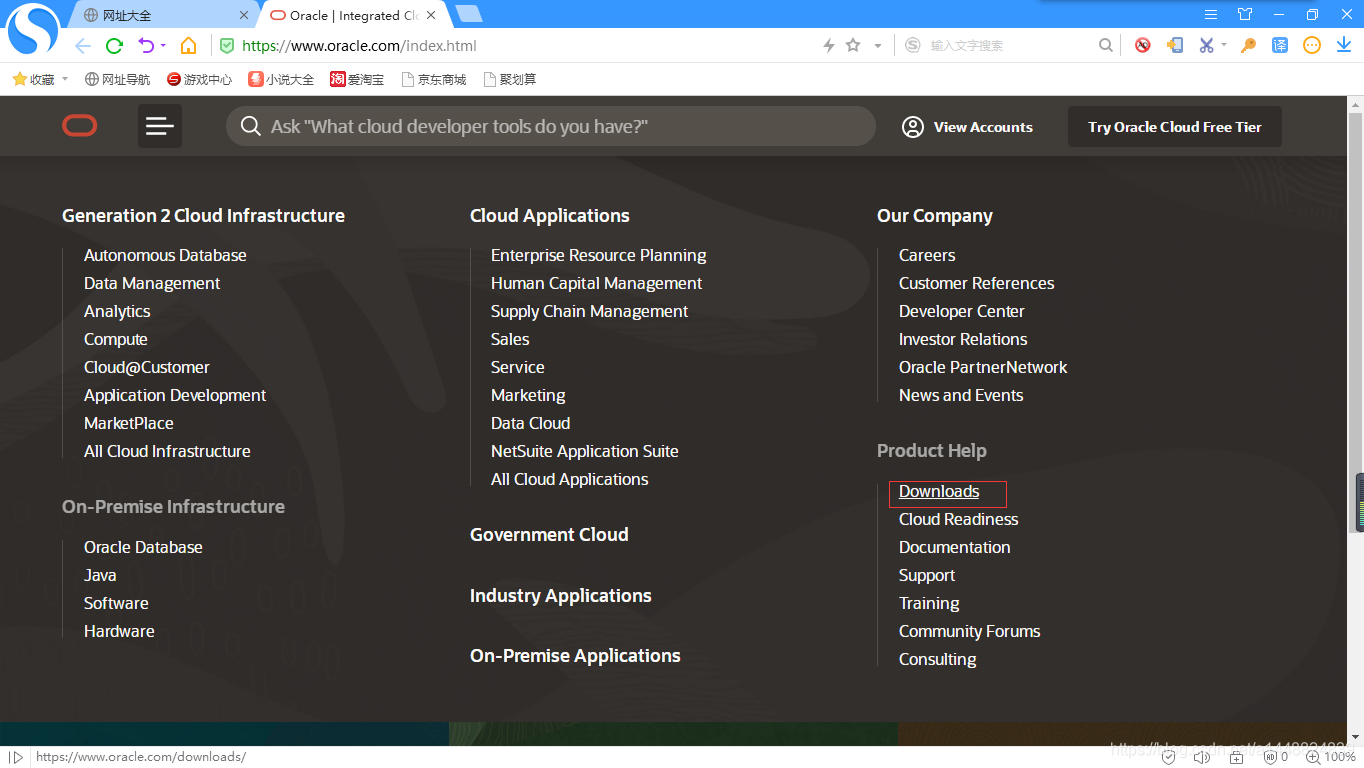Open dropdown arrow next to the undo icon
Image resolution: width=1364 pixels, height=768 pixels.
163,46
